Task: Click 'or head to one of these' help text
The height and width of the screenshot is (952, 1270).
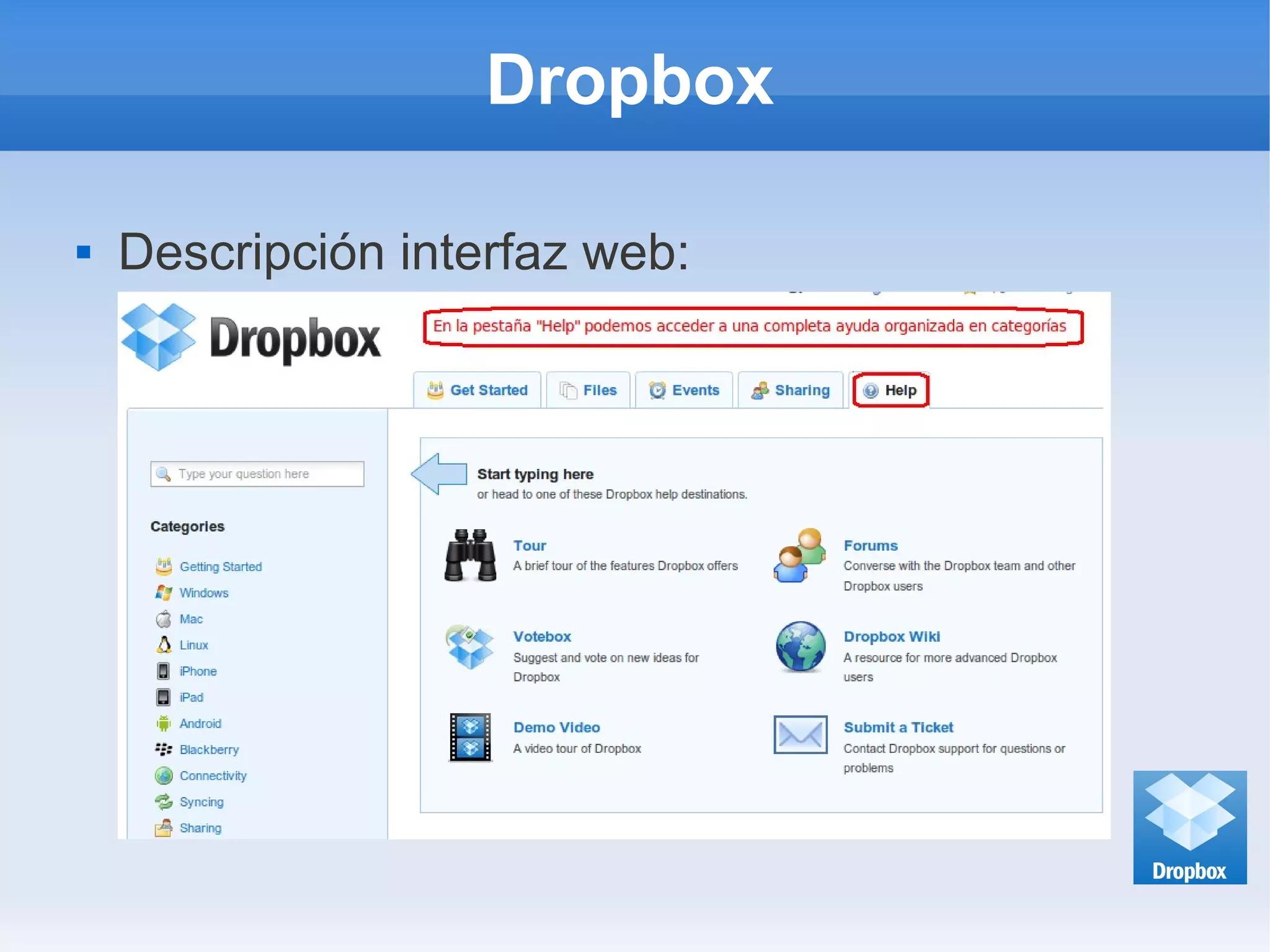Action: 612,494
